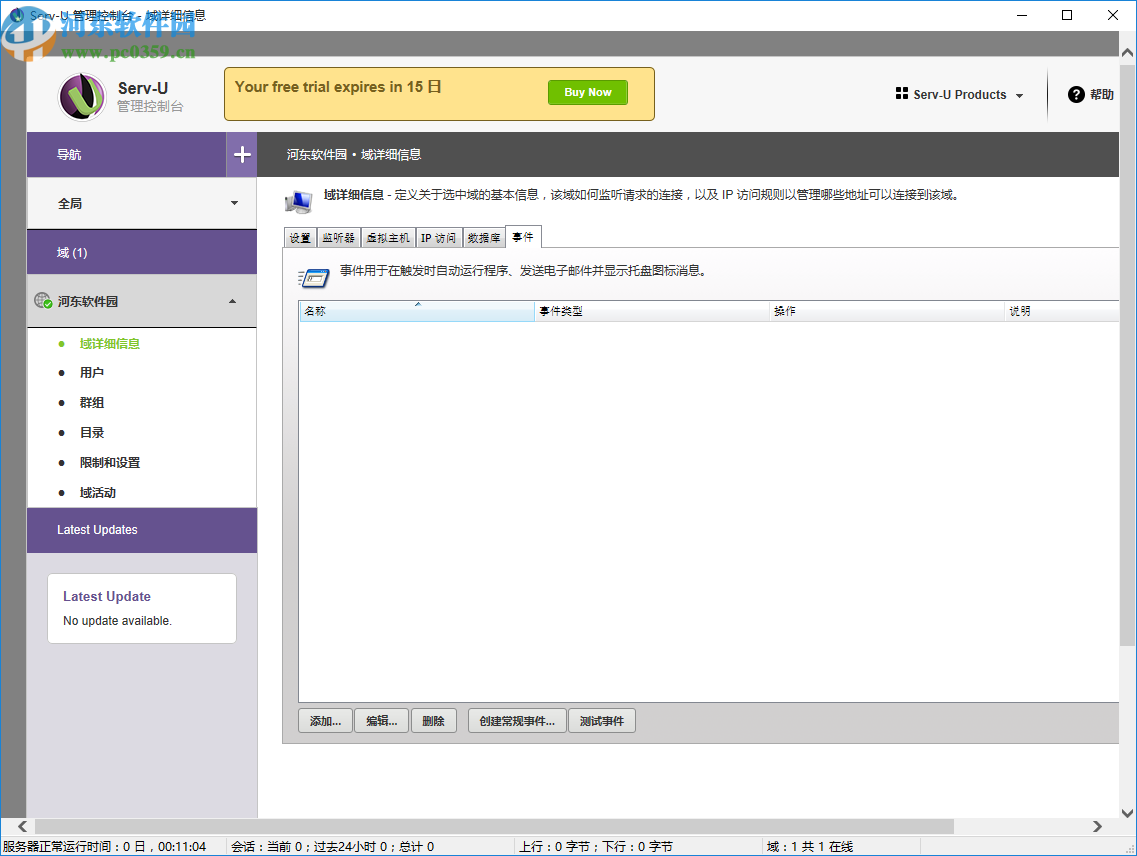Click the 上行 traffic status text
The height and width of the screenshot is (856, 1137).
coord(595,847)
